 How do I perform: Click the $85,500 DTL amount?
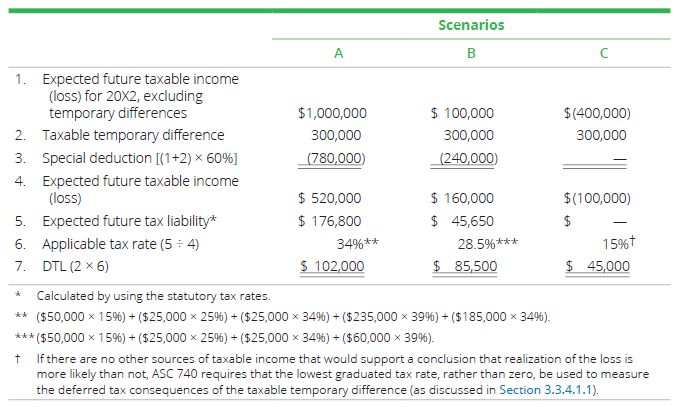click(x=465, y=267)
